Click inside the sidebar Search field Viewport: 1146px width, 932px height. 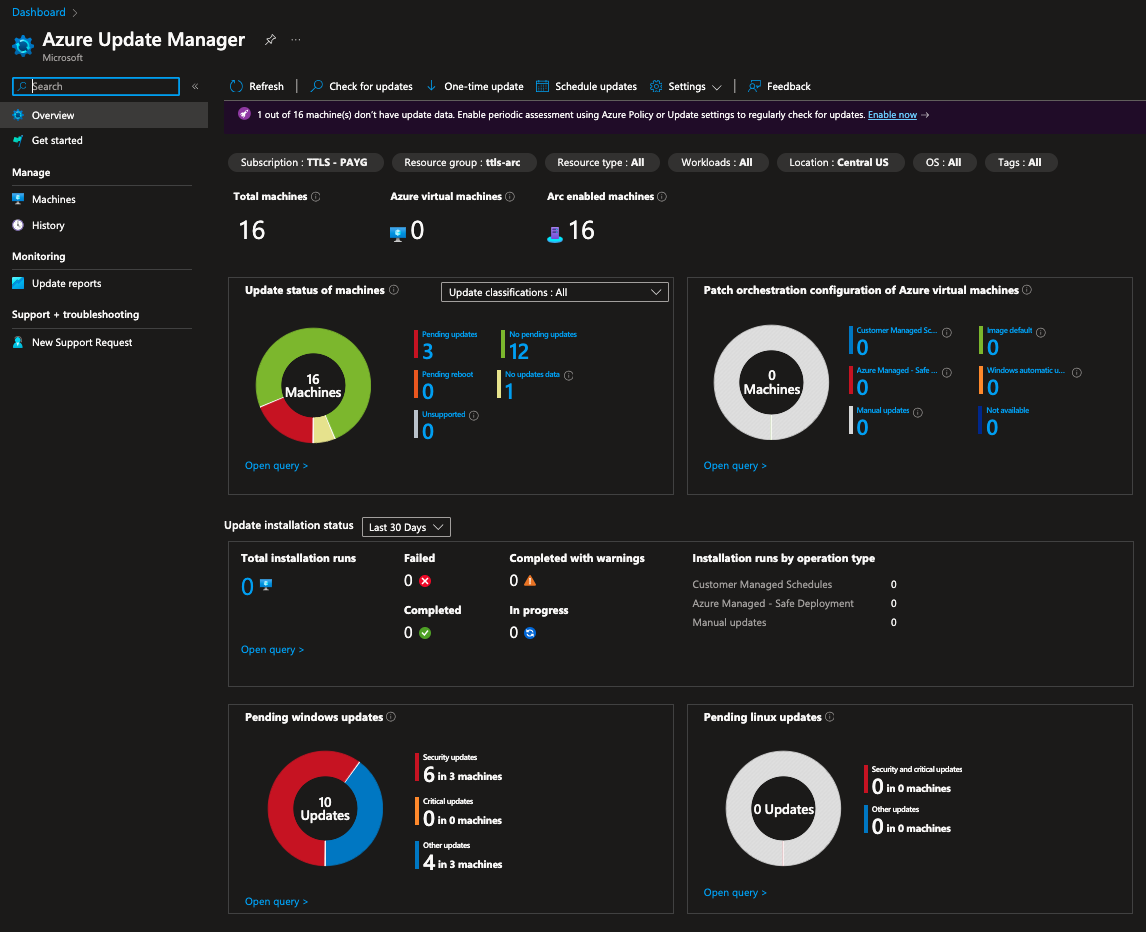click(96, 86)
